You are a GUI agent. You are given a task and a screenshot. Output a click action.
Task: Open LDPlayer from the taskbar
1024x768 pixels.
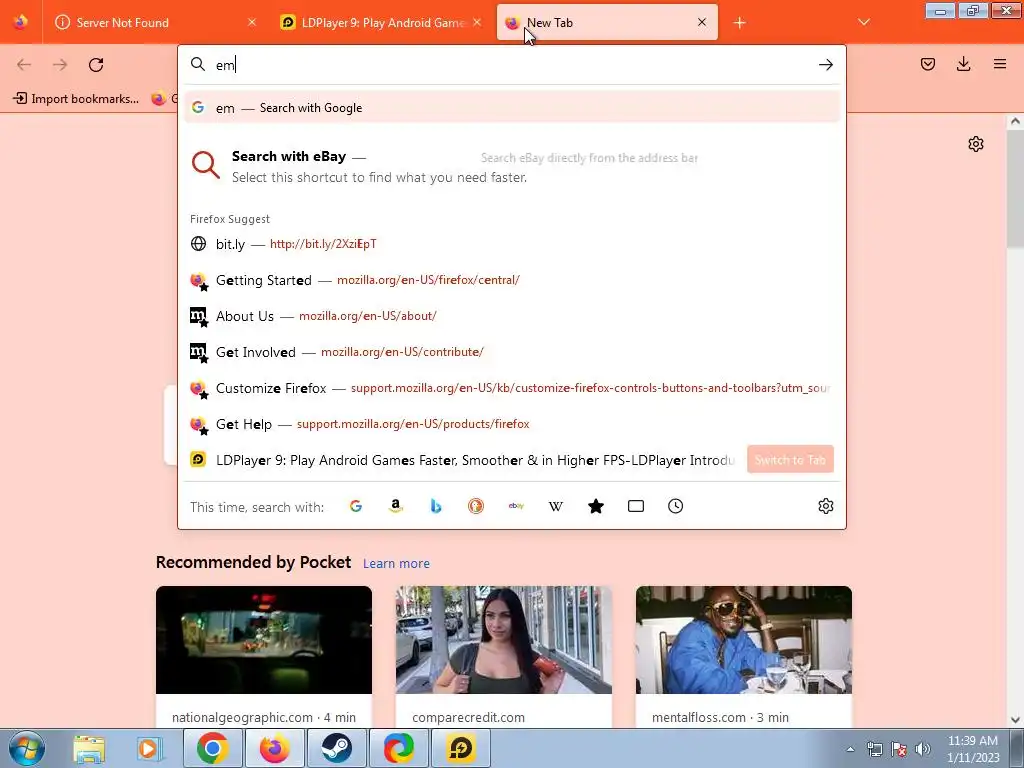pos(461,748)
